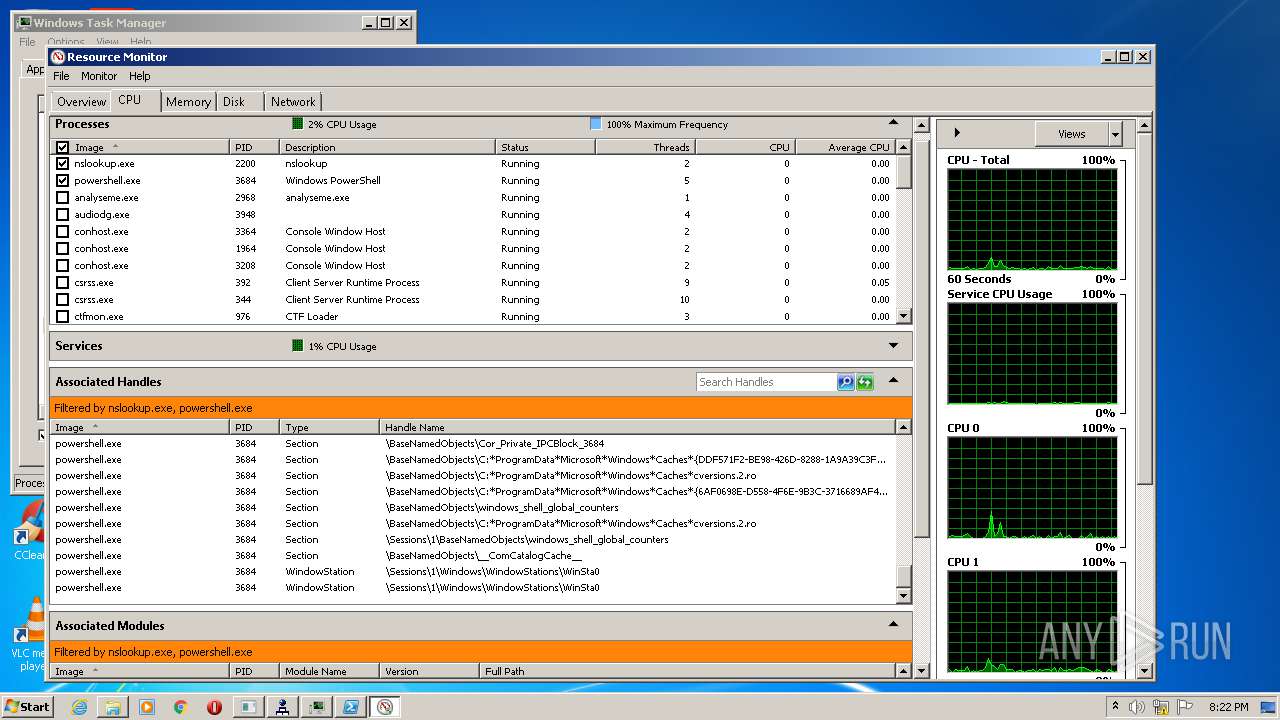Viewport: 1280px width, 720px height.
Task: Select the Cor_Private_IPCBlock_3684 handle row
Action: 472,443
